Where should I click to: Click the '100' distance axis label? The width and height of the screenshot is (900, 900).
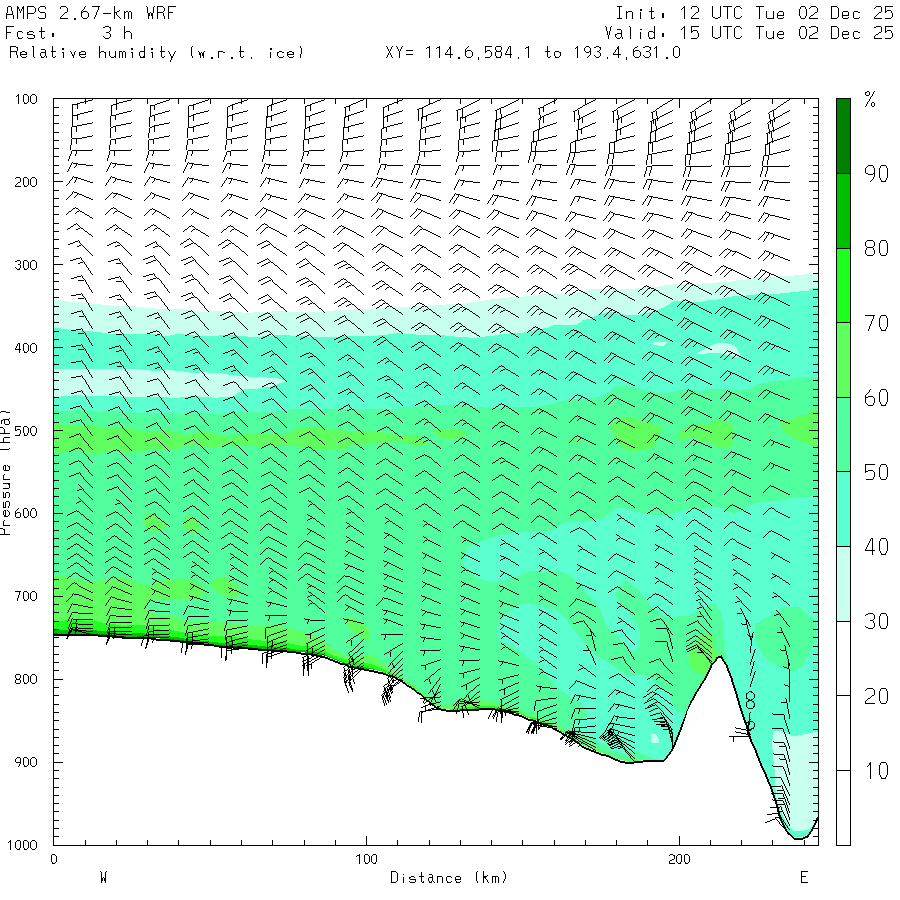[367, 860]
